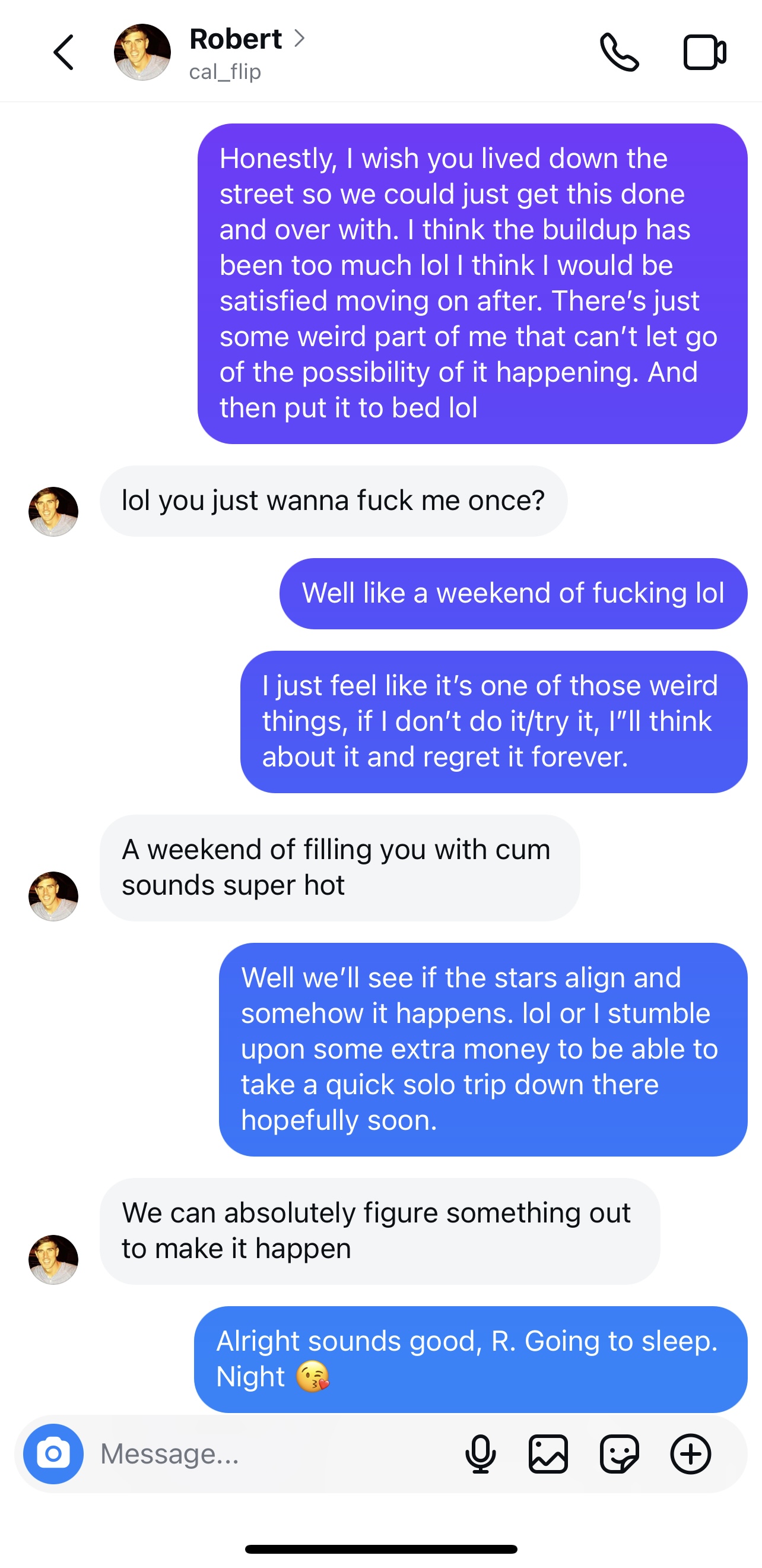
Task: Open the sticker picker icon
Action: point(619,1453)
